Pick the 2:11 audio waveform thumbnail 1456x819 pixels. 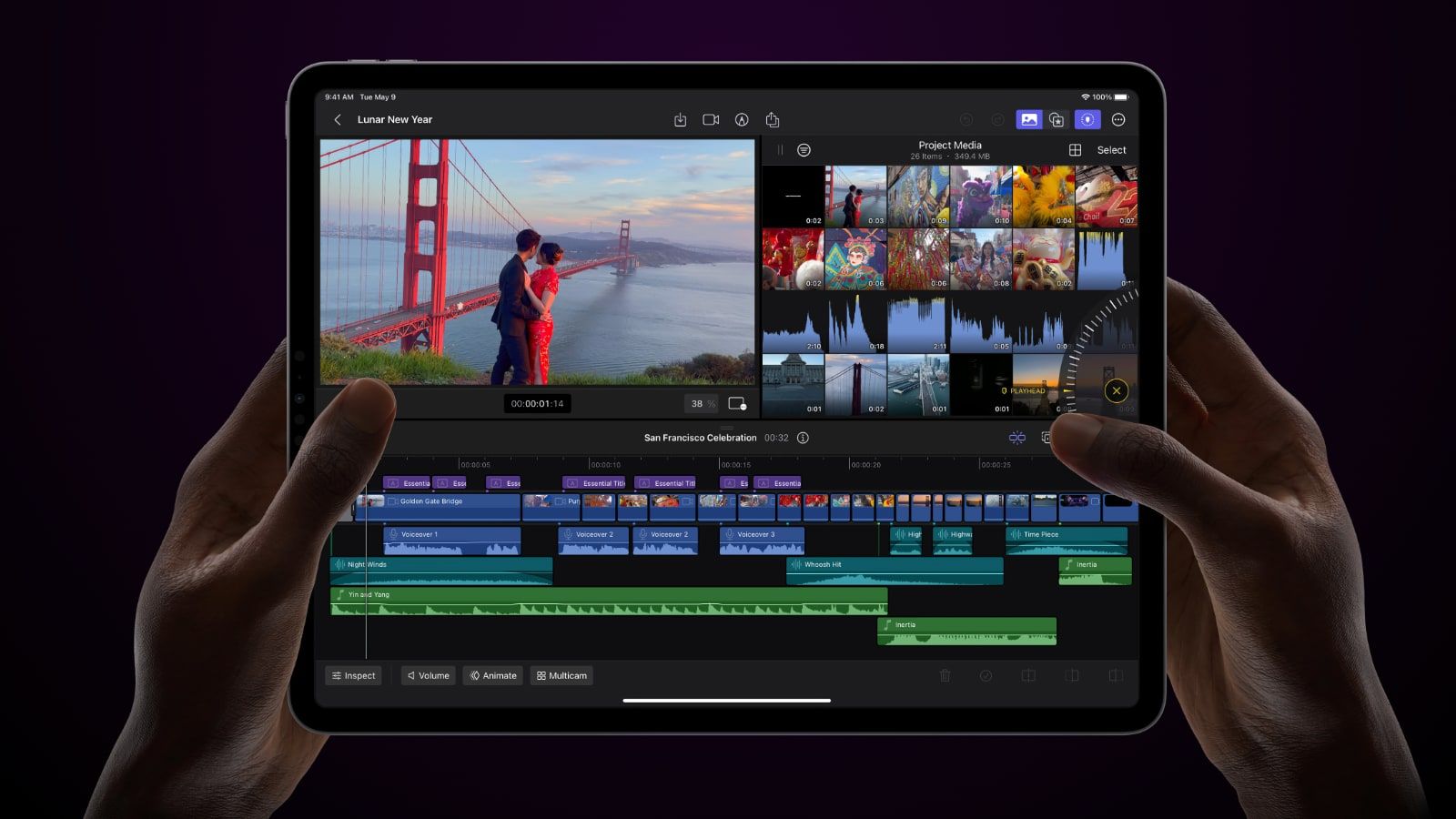point(918,322)
